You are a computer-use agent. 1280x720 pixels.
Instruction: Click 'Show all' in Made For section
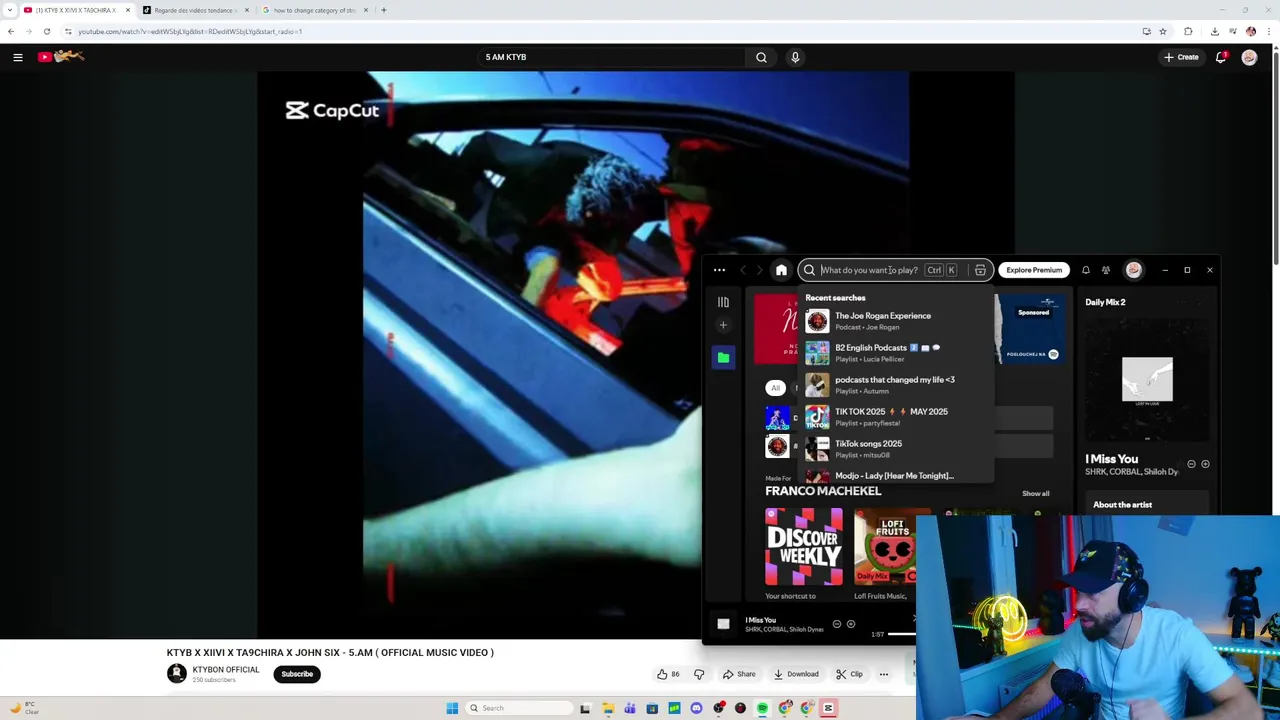[1035, 493]
